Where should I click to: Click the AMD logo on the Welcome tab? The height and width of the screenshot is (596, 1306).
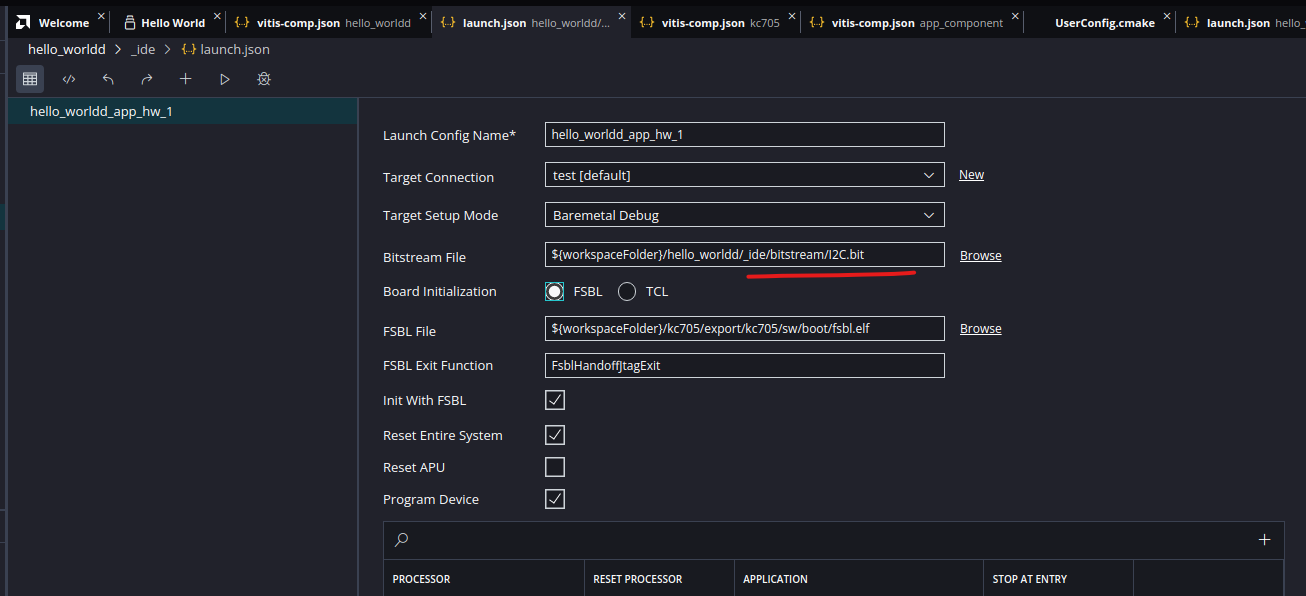23,22
